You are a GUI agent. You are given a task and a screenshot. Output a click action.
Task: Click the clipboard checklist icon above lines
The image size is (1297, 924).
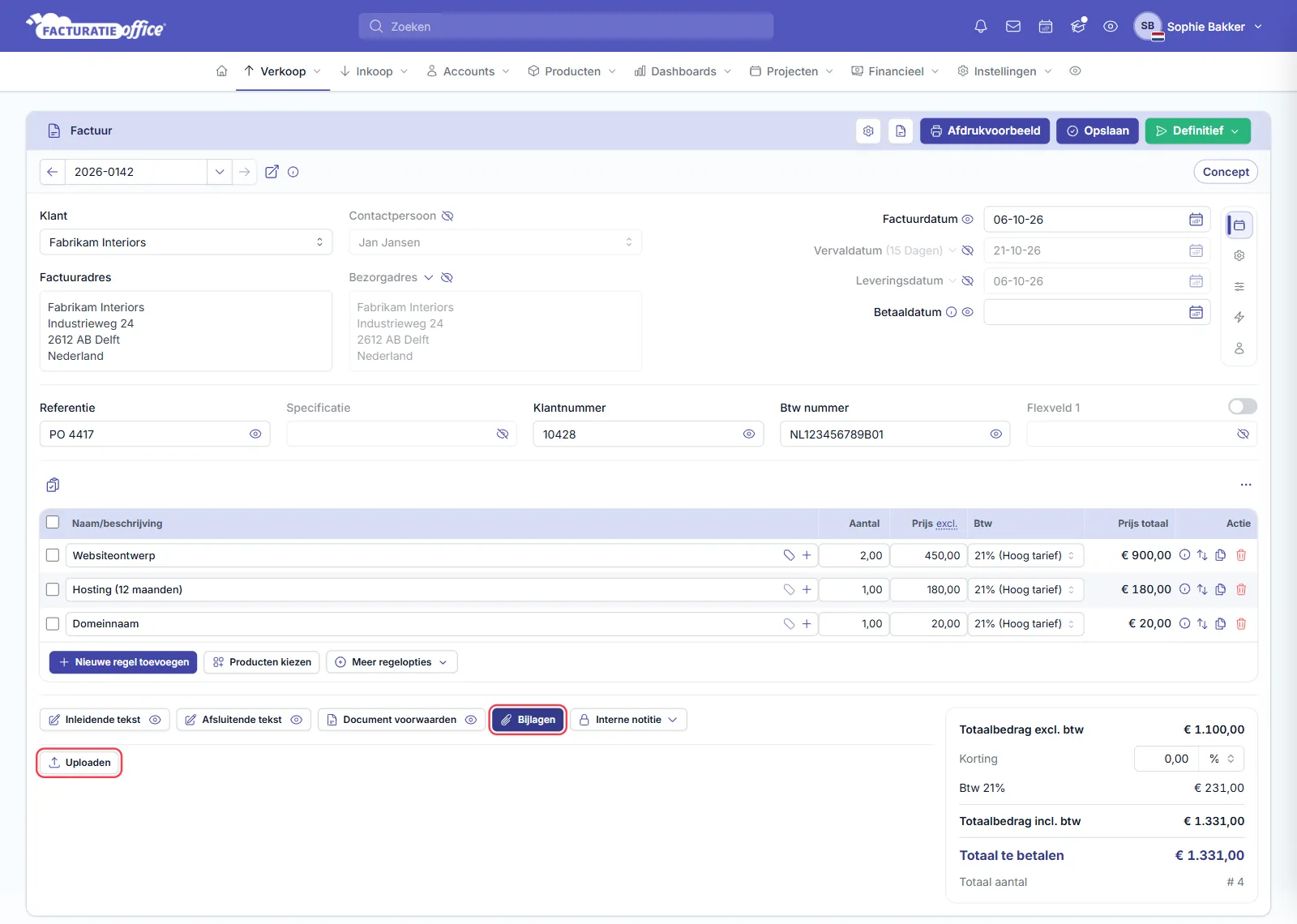(53, 485)
